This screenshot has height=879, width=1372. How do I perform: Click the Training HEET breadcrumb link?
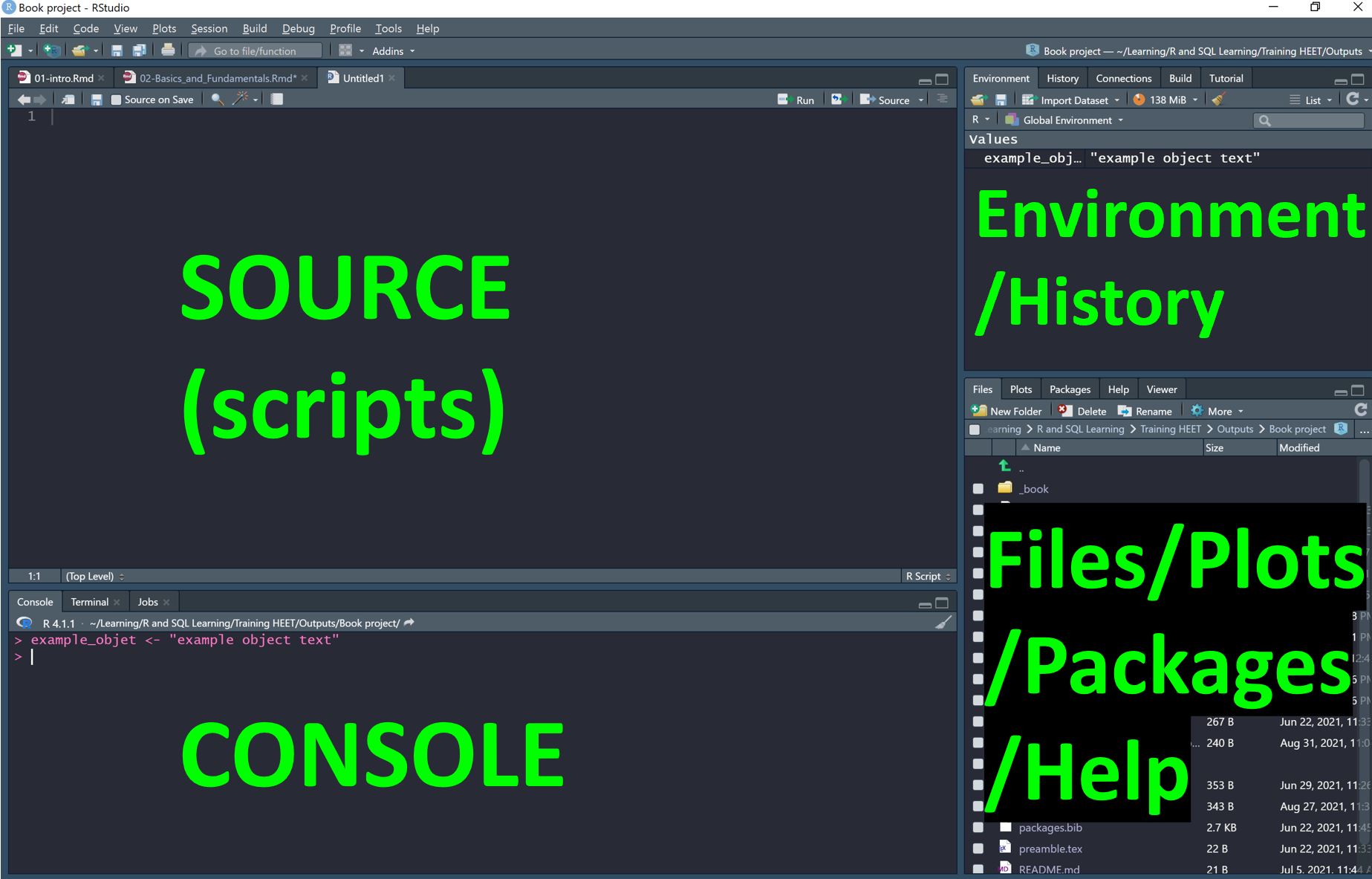tap(1170, 429)
